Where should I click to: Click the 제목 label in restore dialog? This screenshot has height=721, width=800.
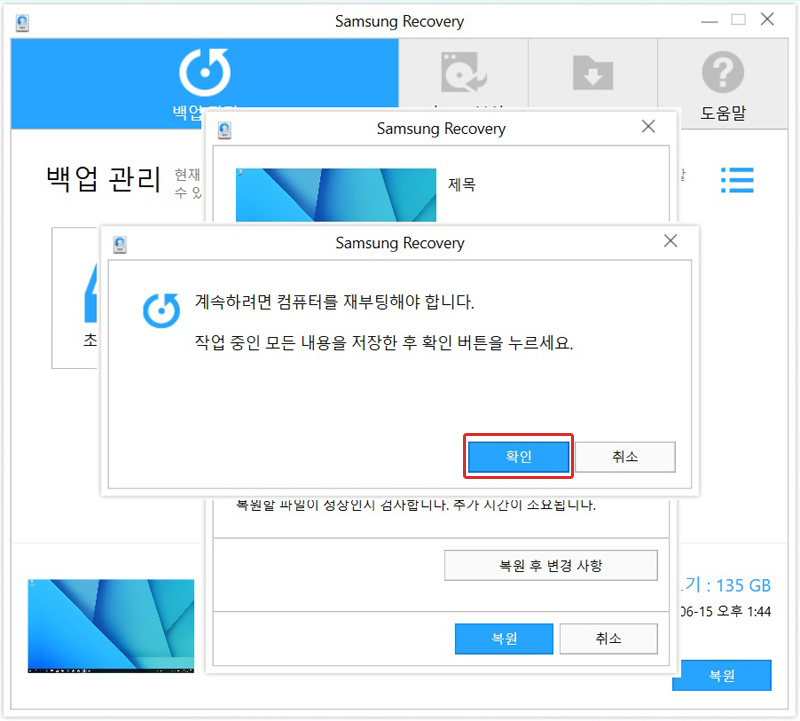(462, 184)
